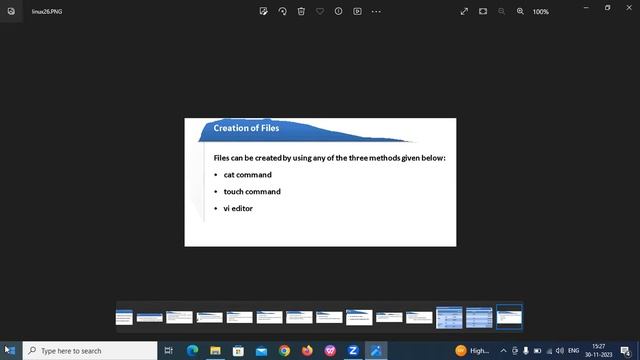The image size is (640, 360).
Task: Rotate the image with the rotate icon
Action: (x=282, y=11)
